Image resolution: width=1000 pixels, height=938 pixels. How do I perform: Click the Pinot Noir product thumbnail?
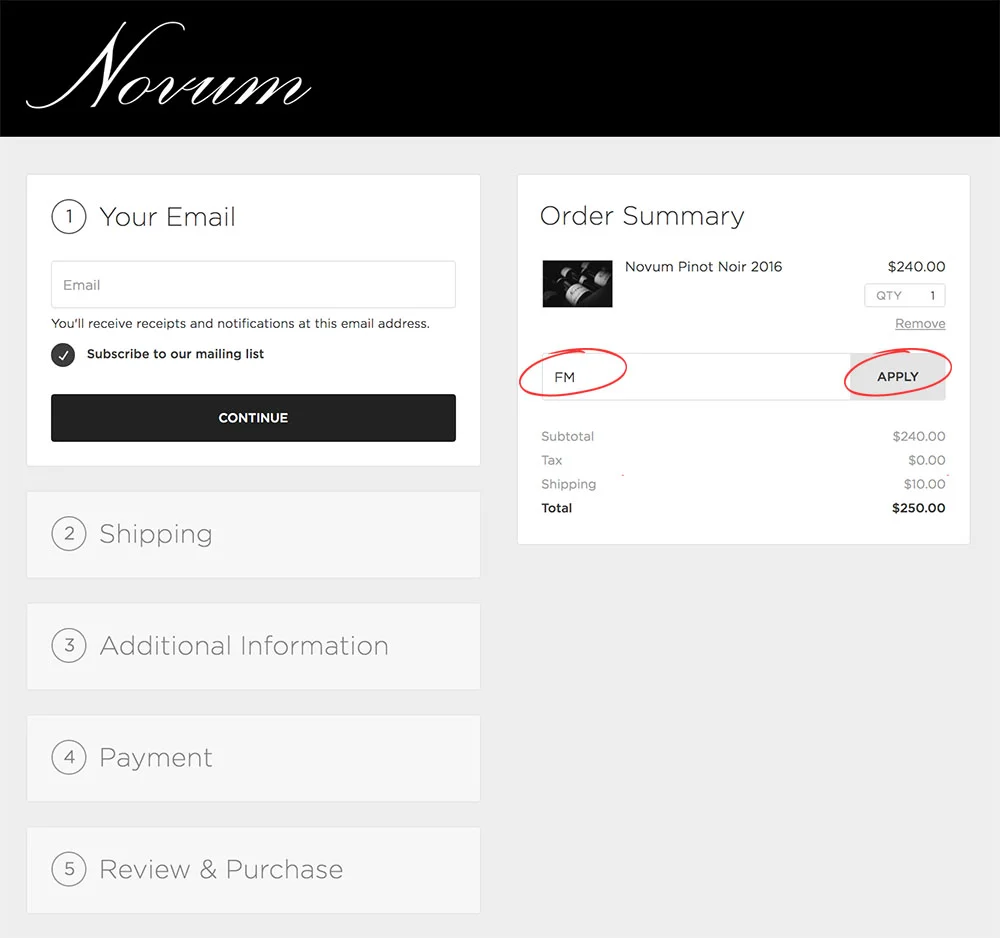click(x=577, y=284)
